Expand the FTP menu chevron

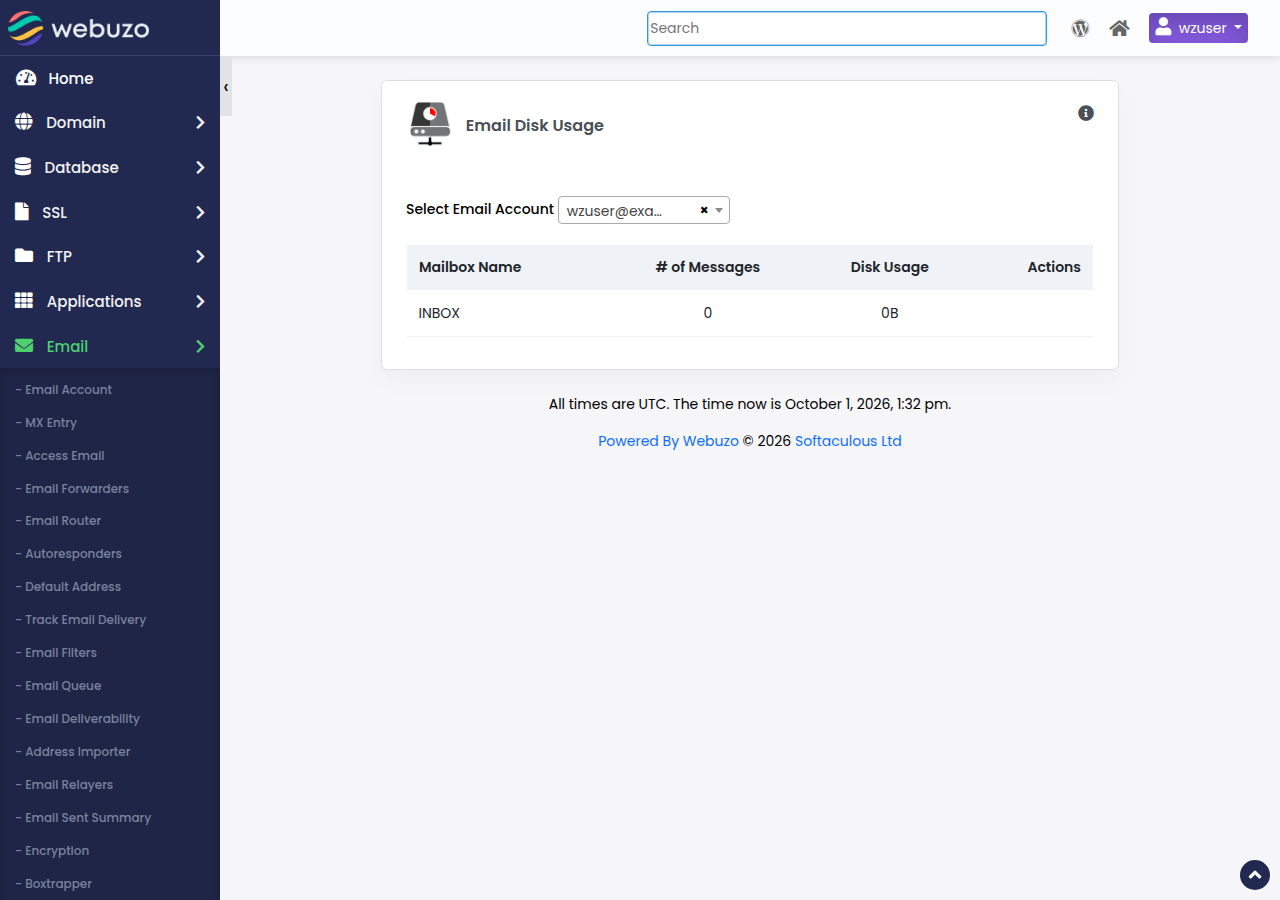[200, 256]
